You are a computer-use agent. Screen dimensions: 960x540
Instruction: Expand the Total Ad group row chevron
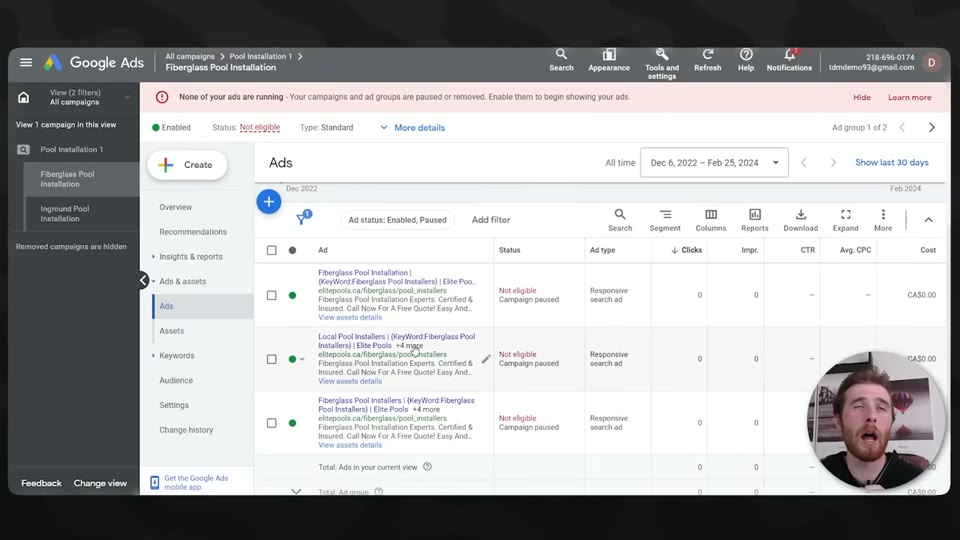click(296, 491)
